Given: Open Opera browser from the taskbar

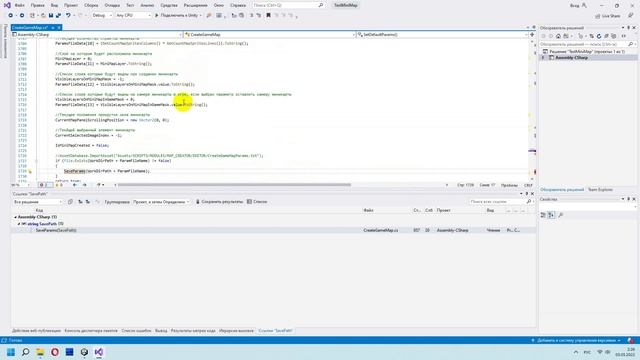Looking at the screenshot, I should (x=55, y=352).
